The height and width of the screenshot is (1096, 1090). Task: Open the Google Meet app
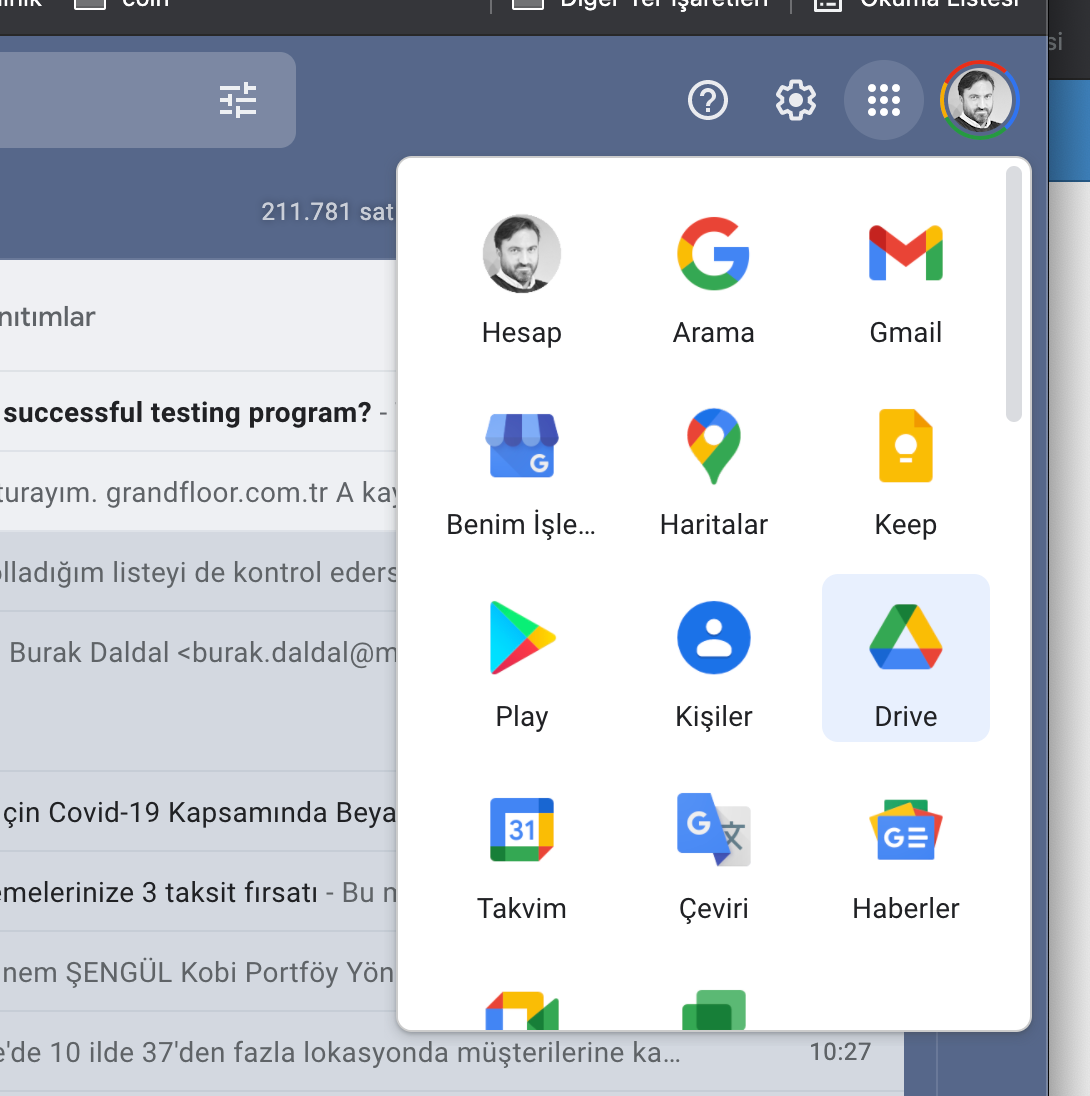point(522,1009)
